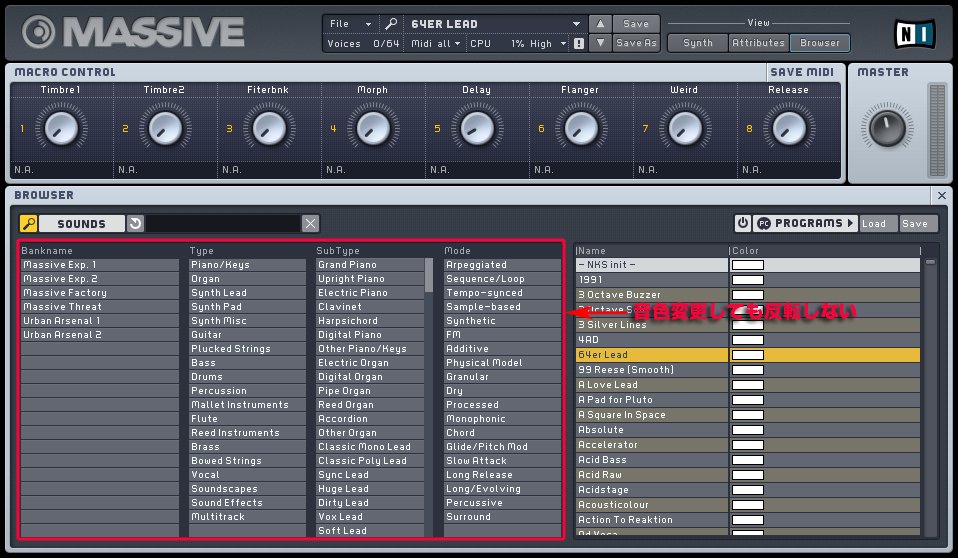Clear the browser search field with X
The image size is (958, 558).
pyautogui.click(x=310, y=224)
